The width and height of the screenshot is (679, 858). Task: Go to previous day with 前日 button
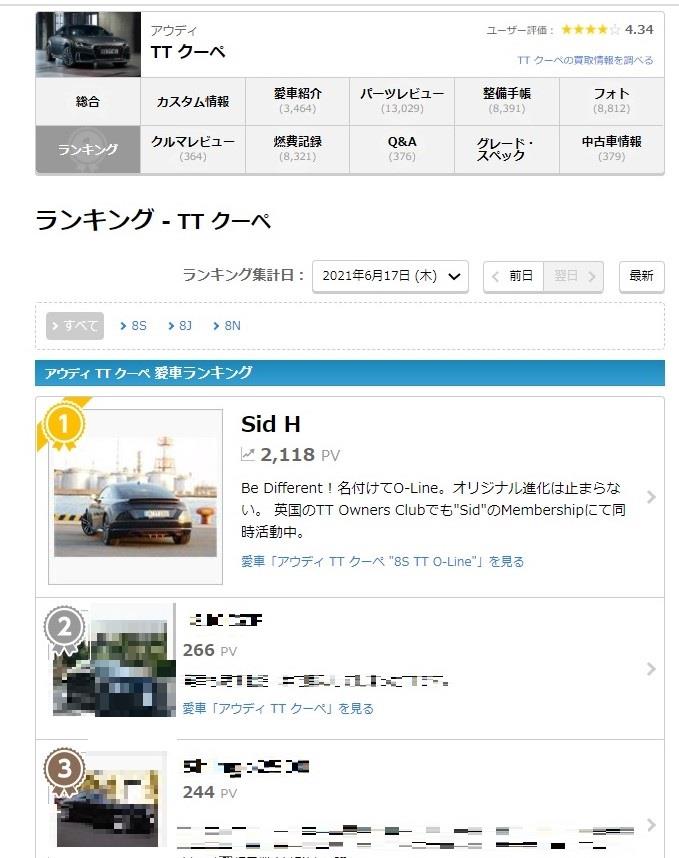pos(513,276)
